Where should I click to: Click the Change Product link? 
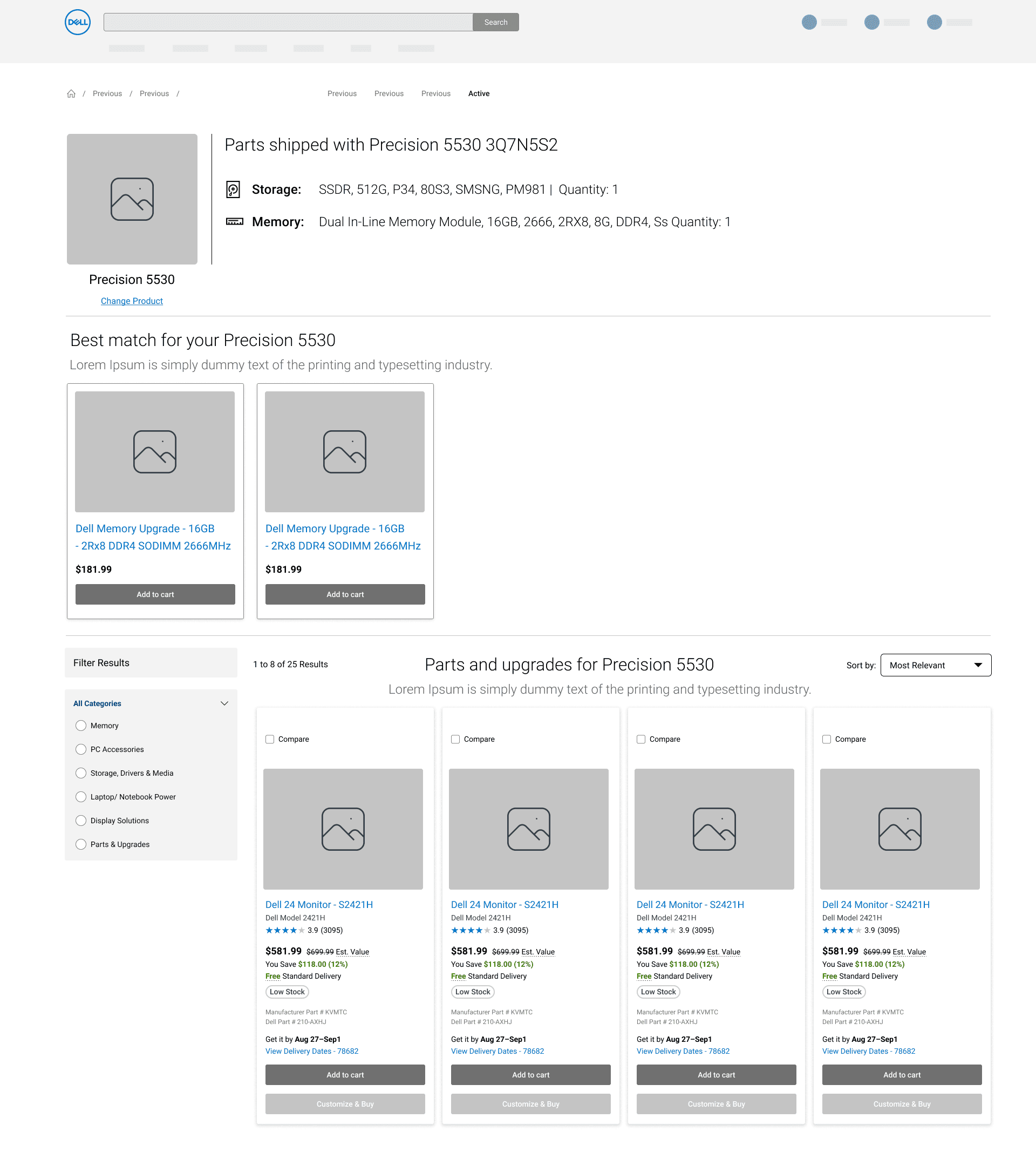(x=132, y=301)
